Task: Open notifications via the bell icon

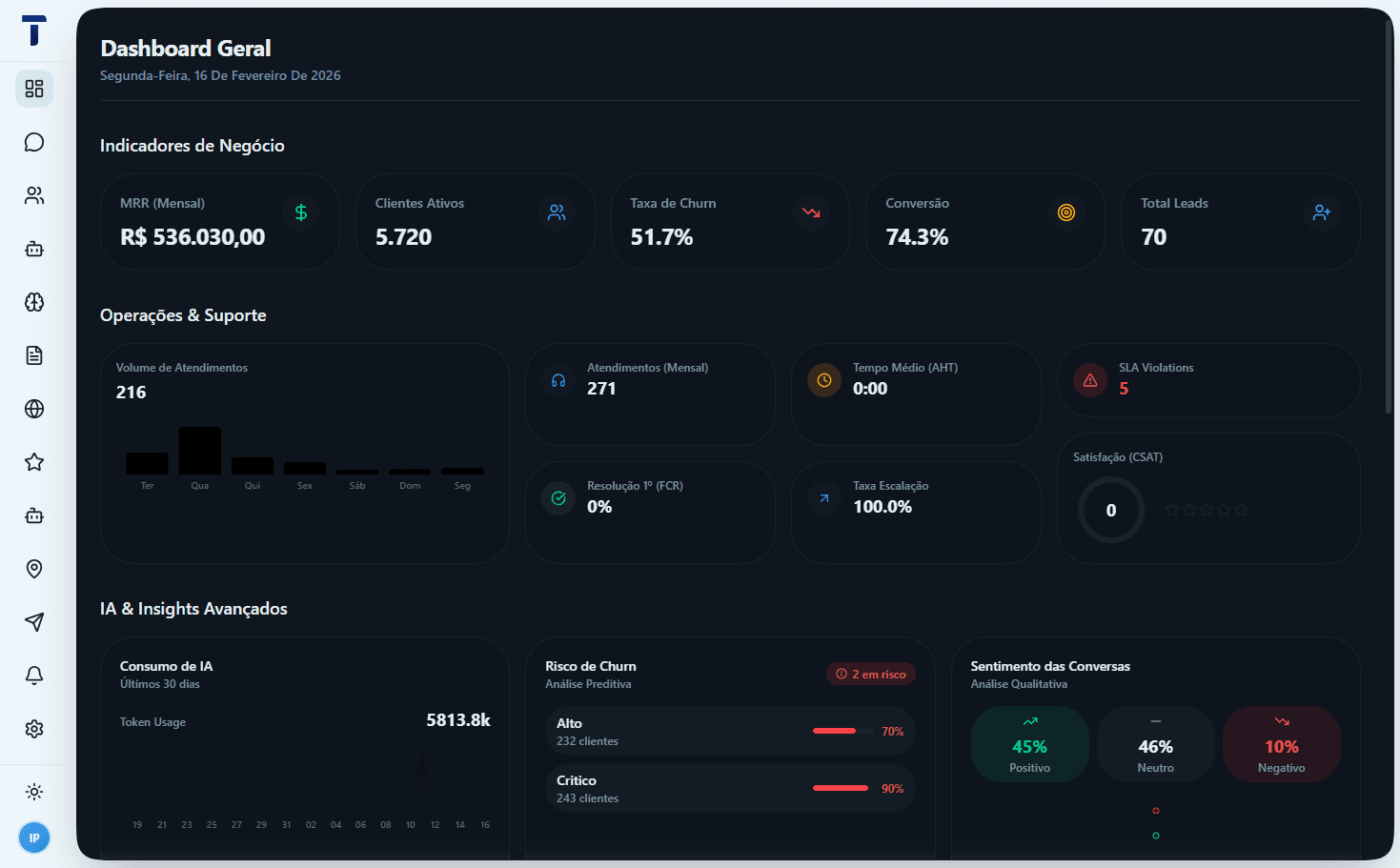Action: click(34, 675)
